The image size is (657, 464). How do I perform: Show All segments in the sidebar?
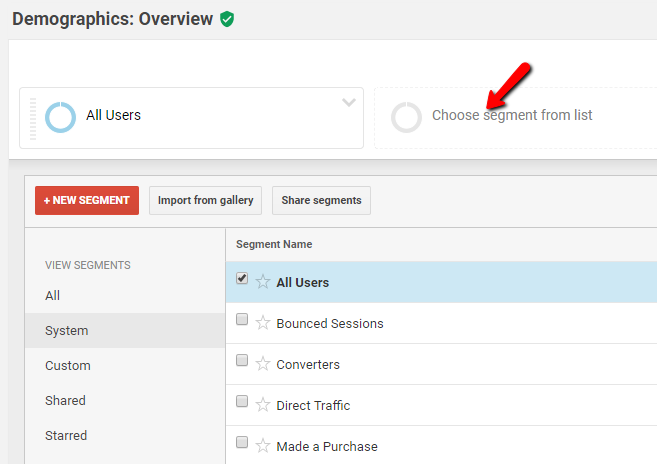click(53, 296)
